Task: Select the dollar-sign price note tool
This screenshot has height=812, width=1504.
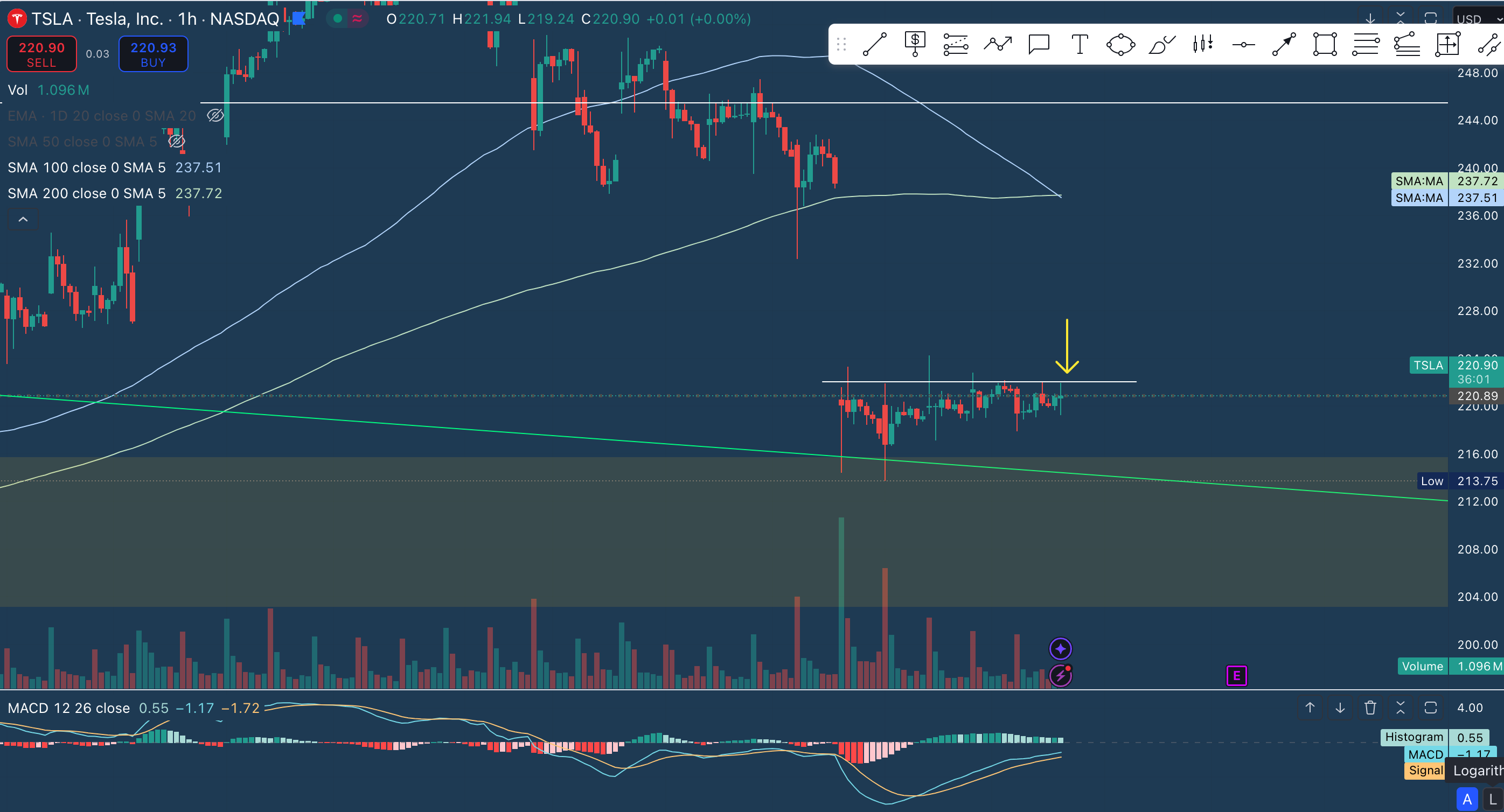Action: pos(915,44)
